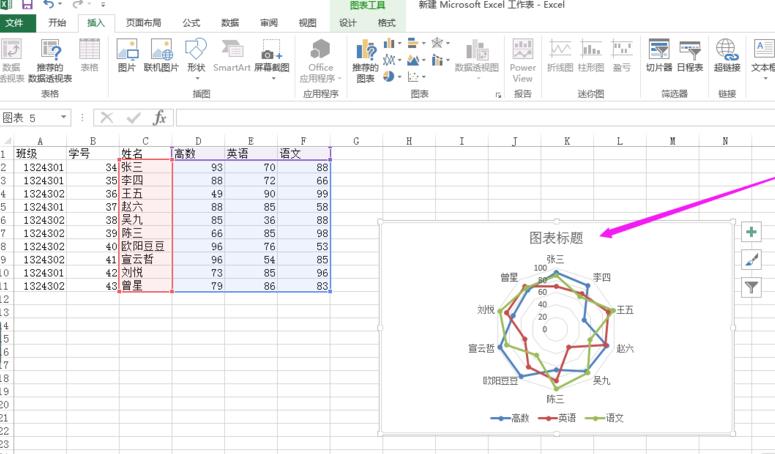Image resolution: width=775 pixels, height=454 pixels.
Task: Click the 英语 legend entry
Action: (557, 418)
